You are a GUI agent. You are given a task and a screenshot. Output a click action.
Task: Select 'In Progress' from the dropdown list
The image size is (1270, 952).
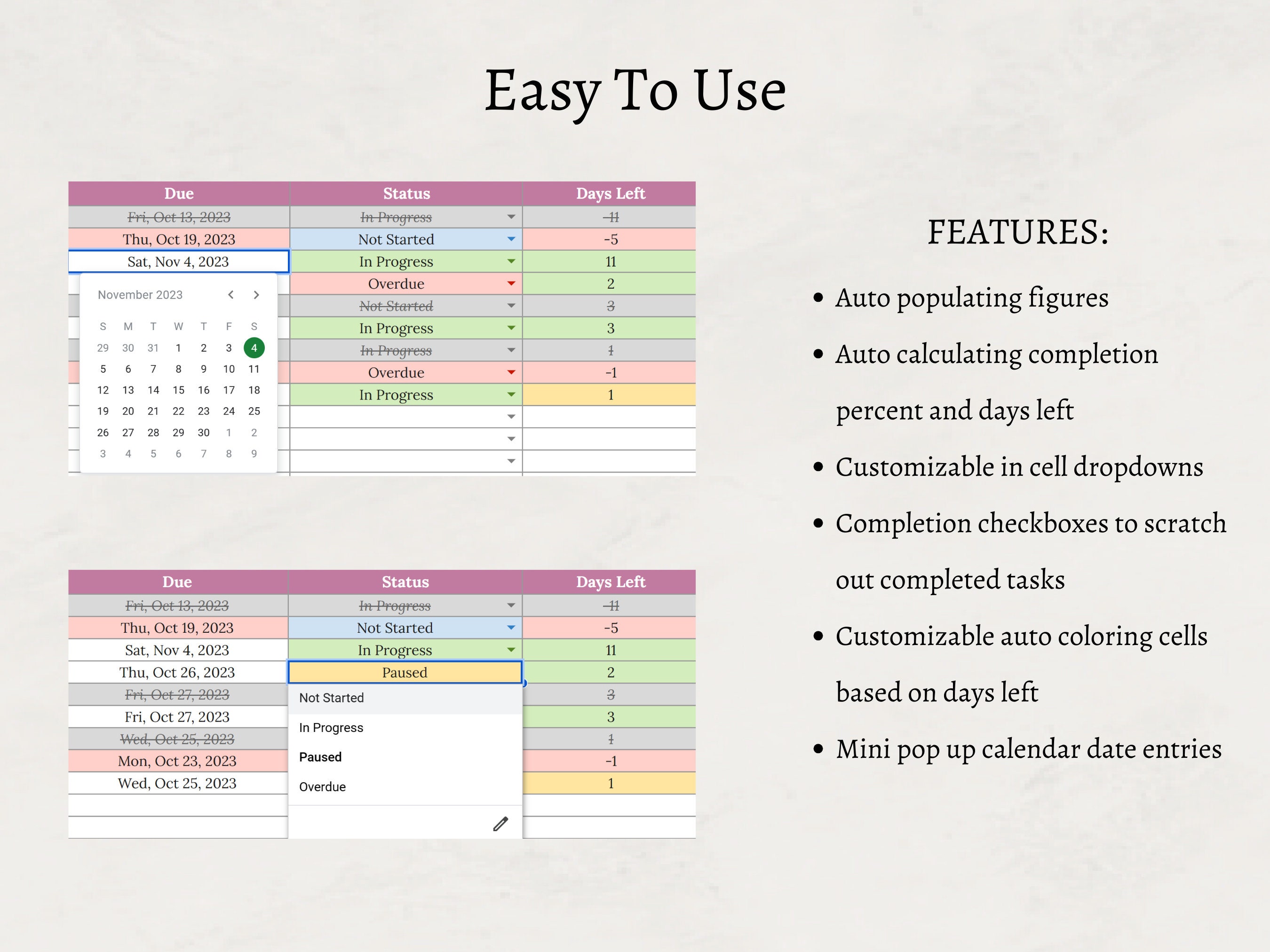pyautogui.click(x=331, y=727)
